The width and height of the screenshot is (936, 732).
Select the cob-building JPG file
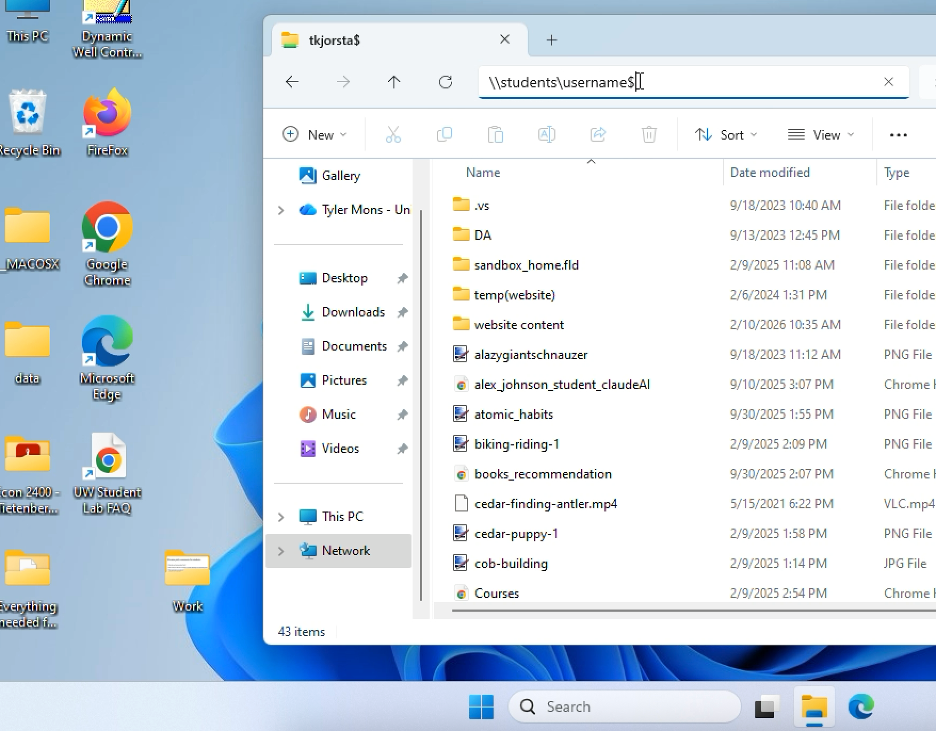(x=511, y=564)
